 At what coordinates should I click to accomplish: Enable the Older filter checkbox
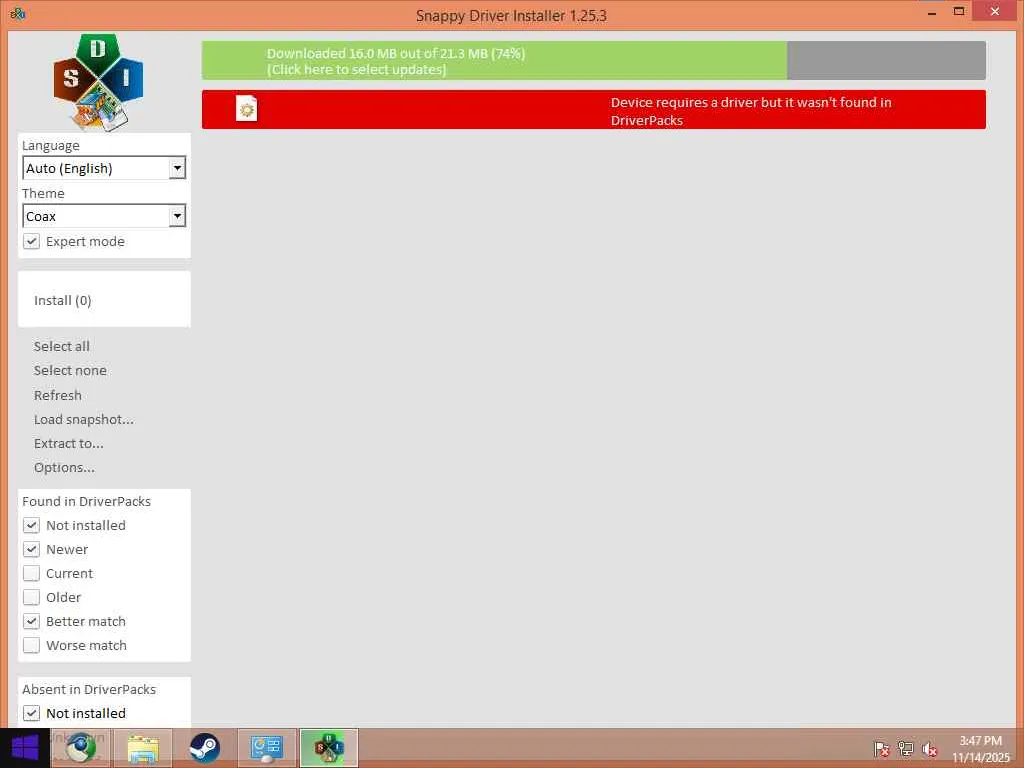[x=31, y=598]
